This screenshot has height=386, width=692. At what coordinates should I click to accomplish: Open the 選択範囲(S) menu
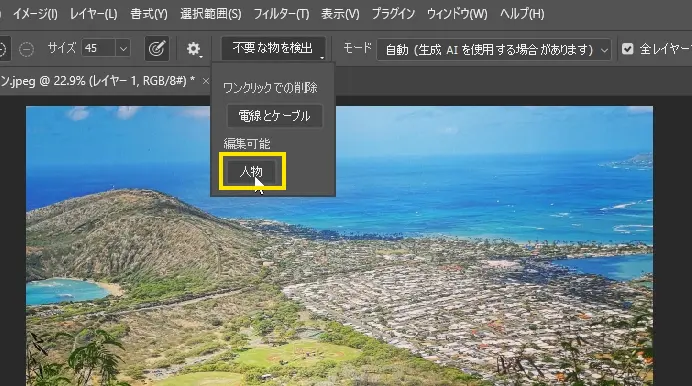point(211,14)
